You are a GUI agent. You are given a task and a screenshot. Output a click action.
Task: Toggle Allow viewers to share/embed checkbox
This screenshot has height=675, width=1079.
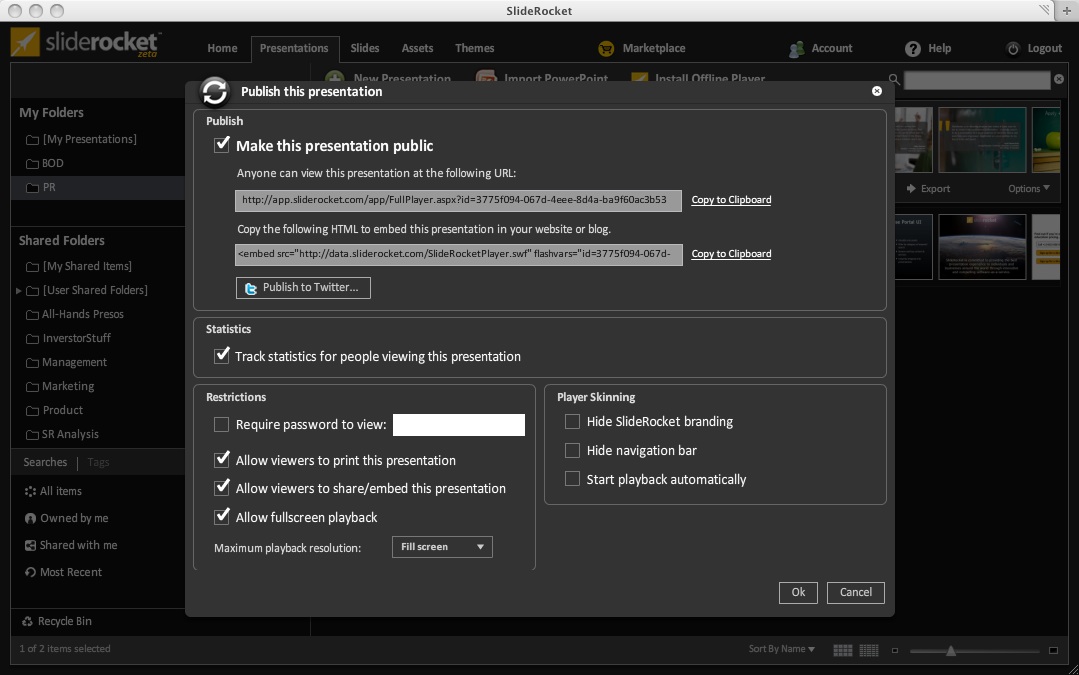coord(222,488)
